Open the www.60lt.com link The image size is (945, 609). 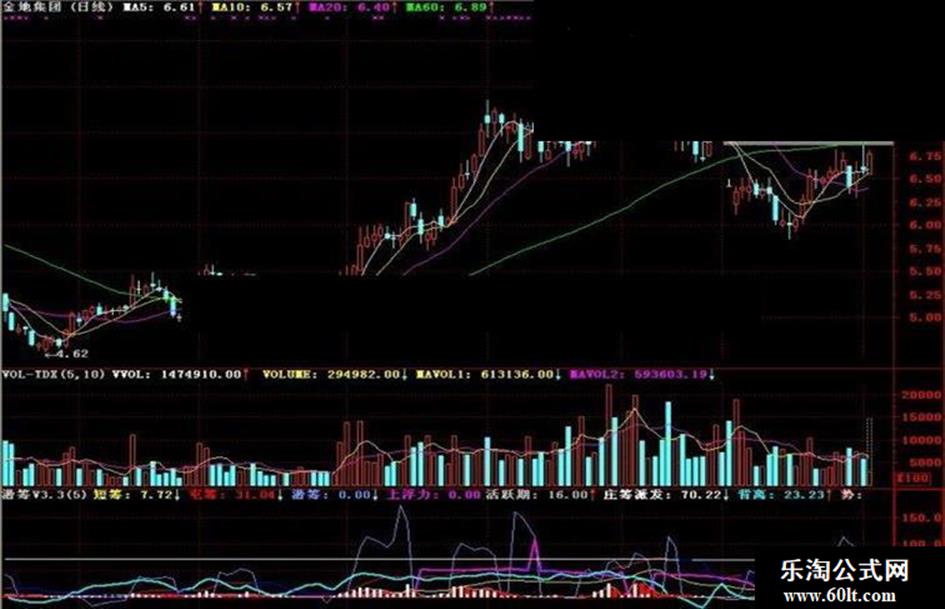(x=840, y=596)
